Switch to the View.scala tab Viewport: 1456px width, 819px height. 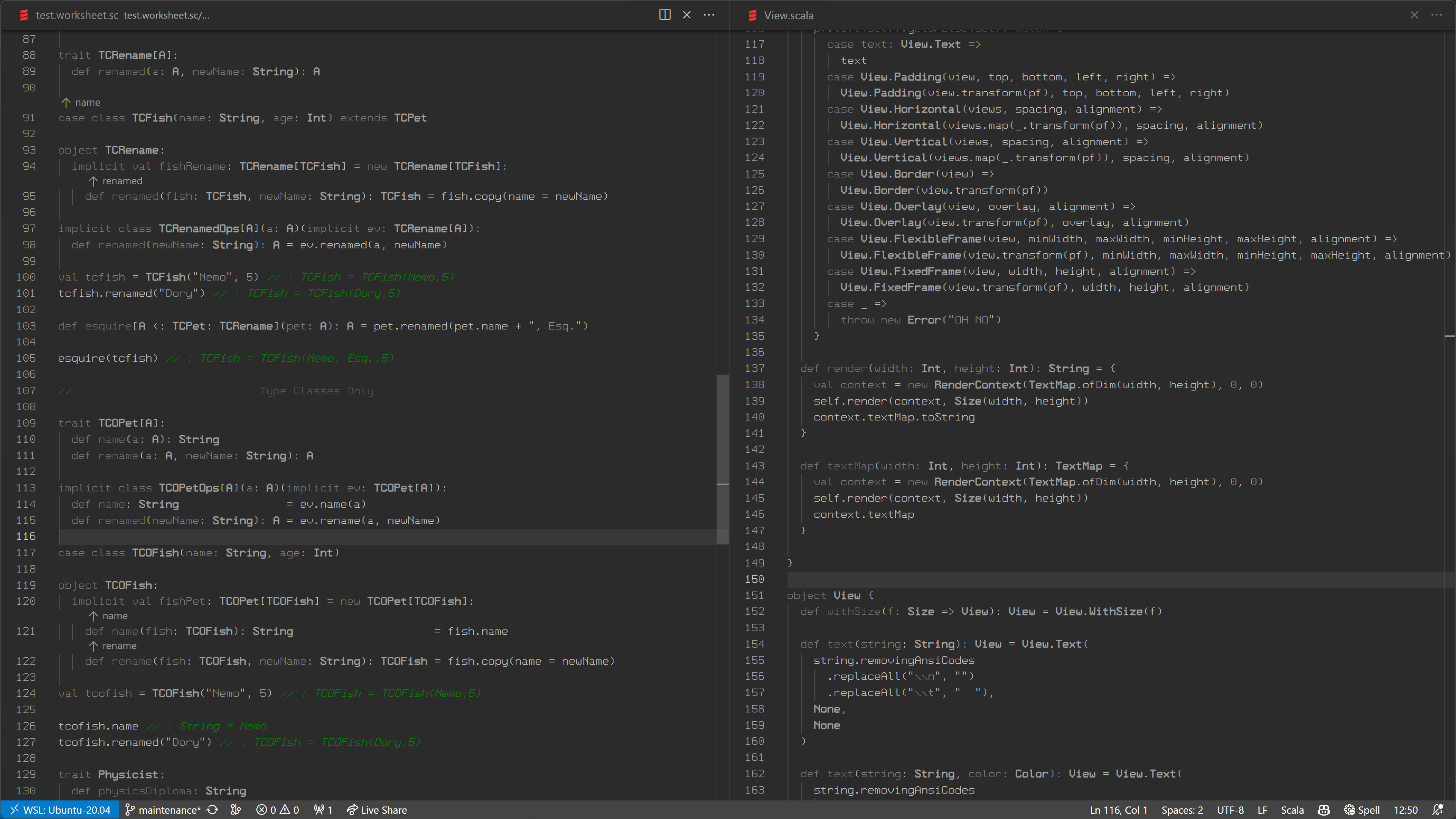pyautogui.click(x=789, y=15)
